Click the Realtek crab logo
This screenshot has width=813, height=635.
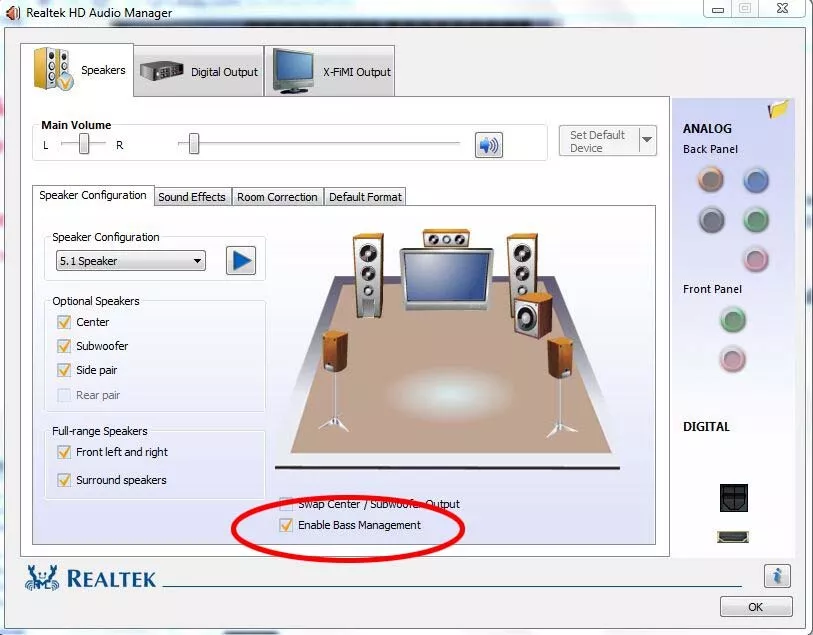(x=43, y=578)
